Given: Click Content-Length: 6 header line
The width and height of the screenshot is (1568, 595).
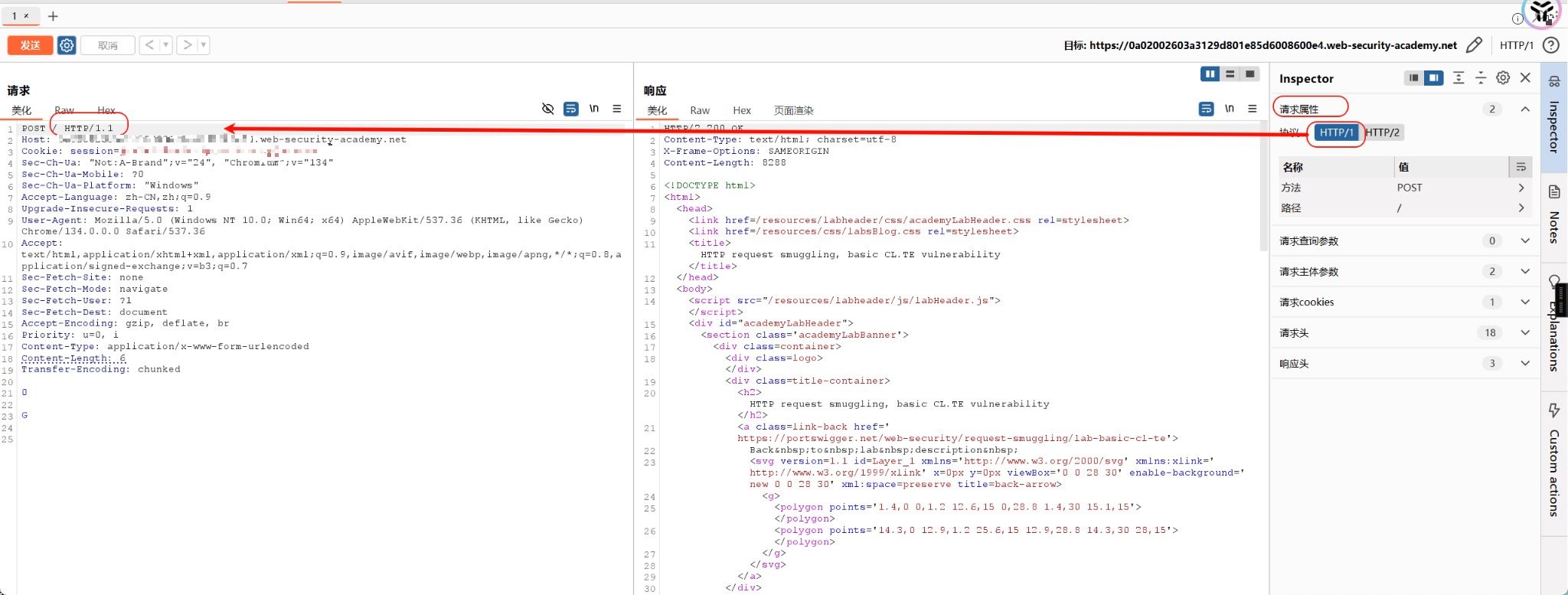Looking at the screenshot, I should click(73, 358).
